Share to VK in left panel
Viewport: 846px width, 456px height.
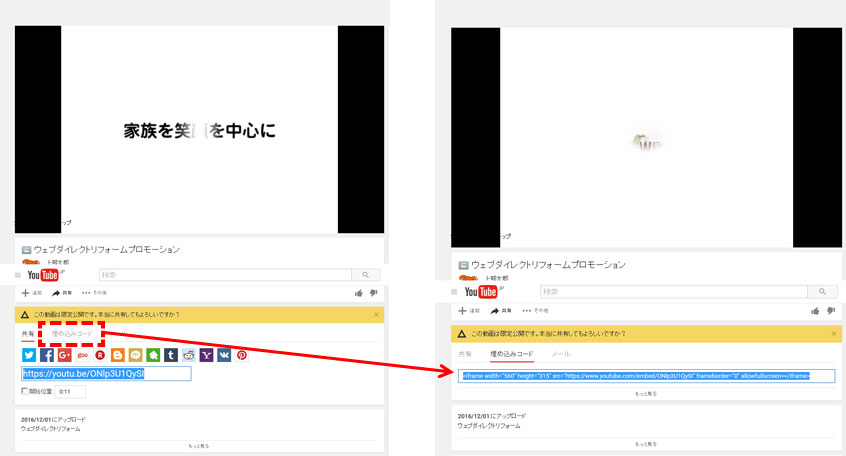224,355
